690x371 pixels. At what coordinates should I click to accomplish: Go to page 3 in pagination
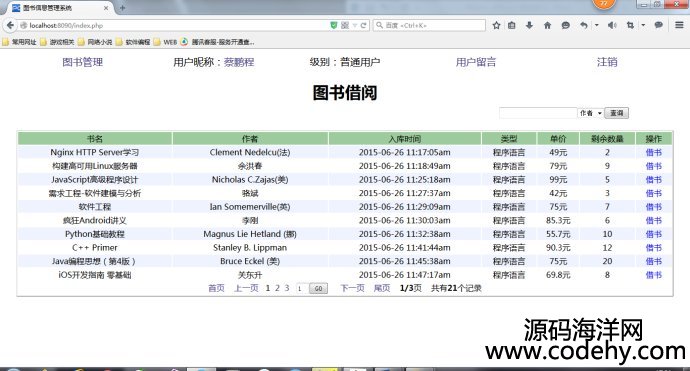(286, 288)
